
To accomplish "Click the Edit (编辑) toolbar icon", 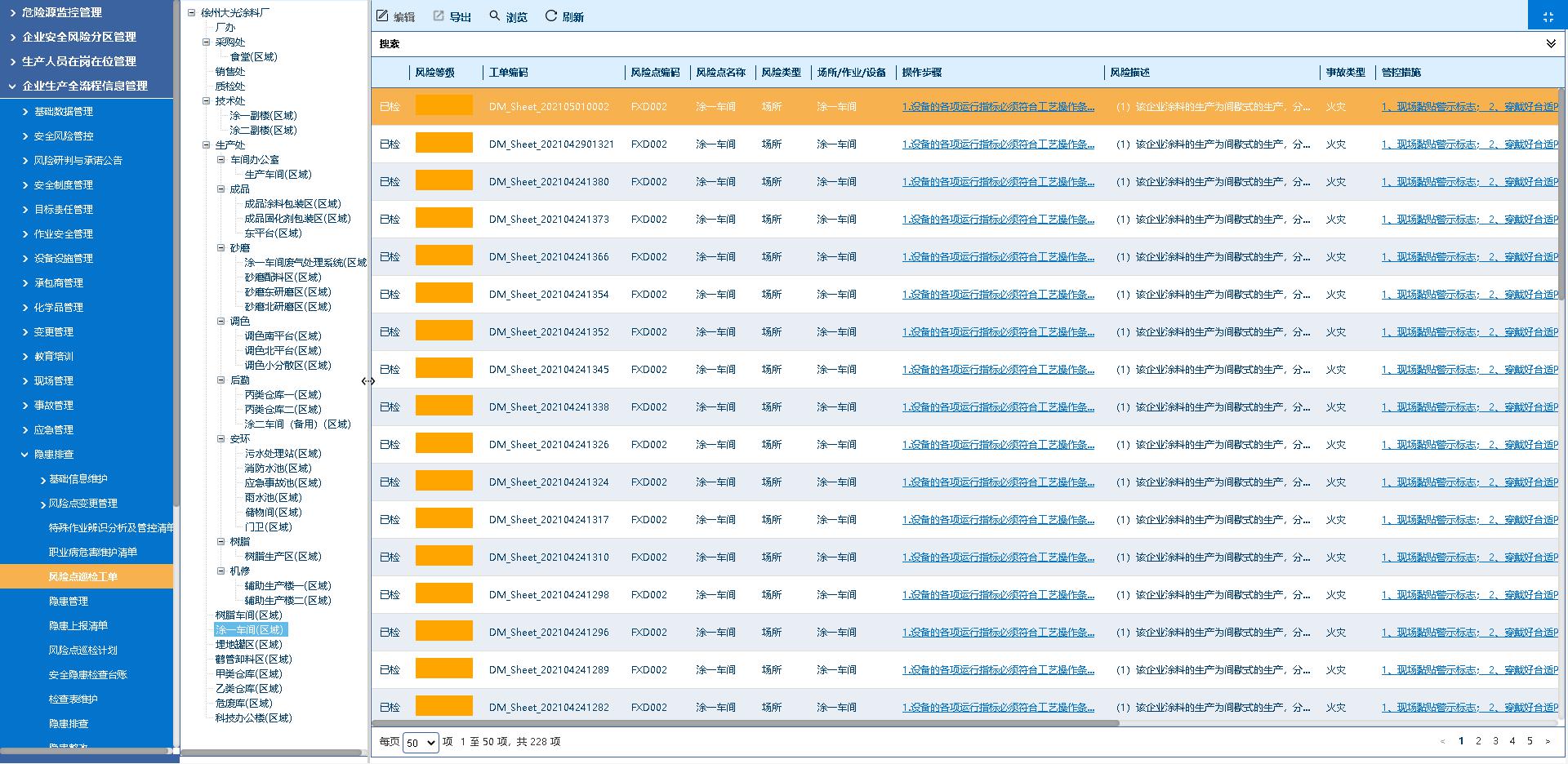I will point(382,16).
